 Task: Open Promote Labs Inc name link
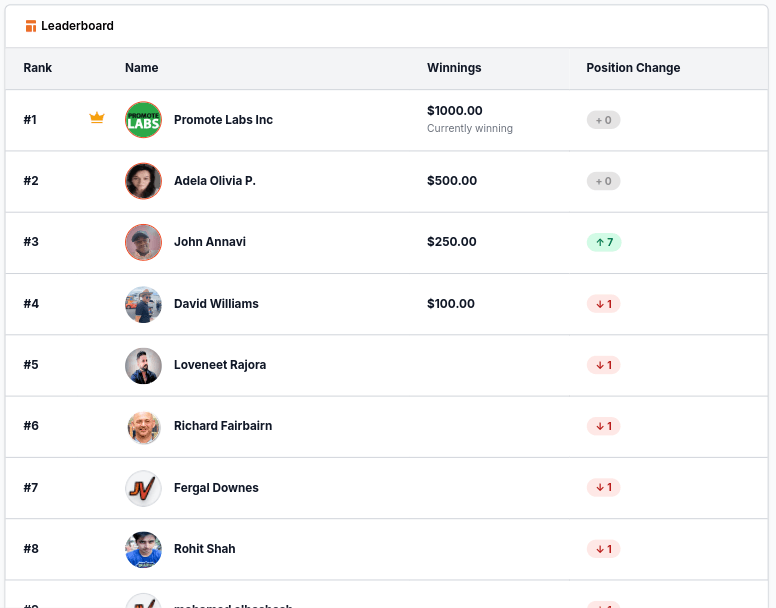223,120
